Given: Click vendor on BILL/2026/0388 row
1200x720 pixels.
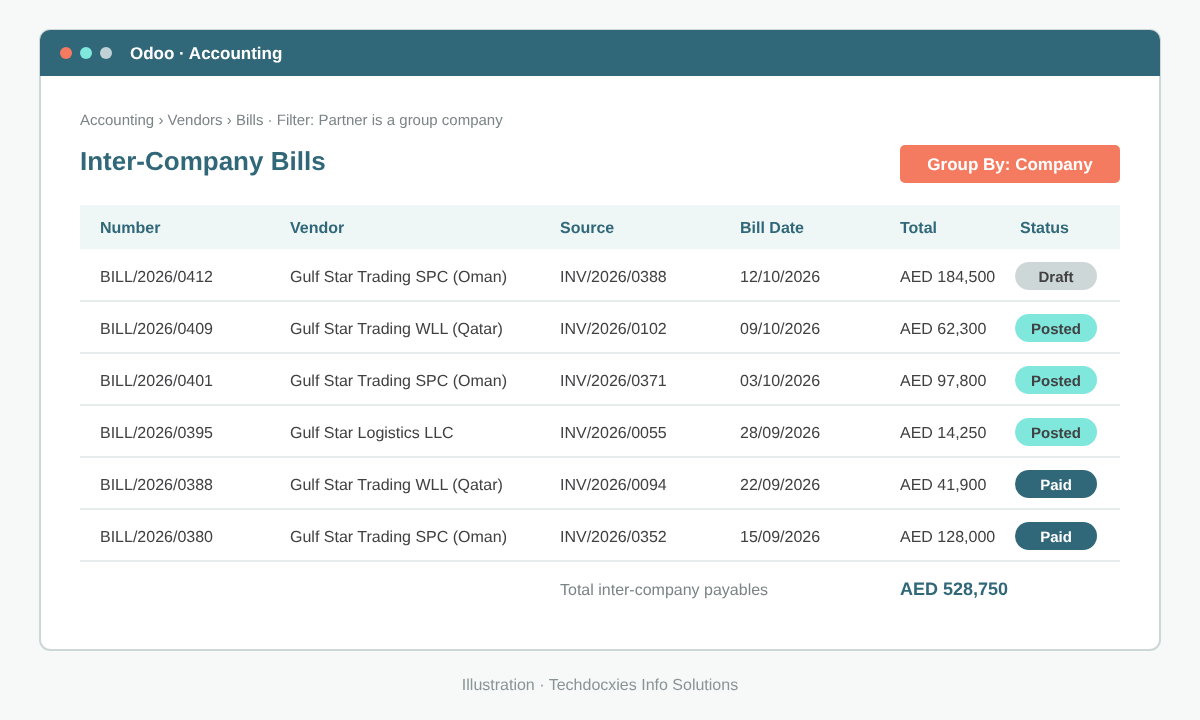Looking at the screenshot, I should click(396, 485).
